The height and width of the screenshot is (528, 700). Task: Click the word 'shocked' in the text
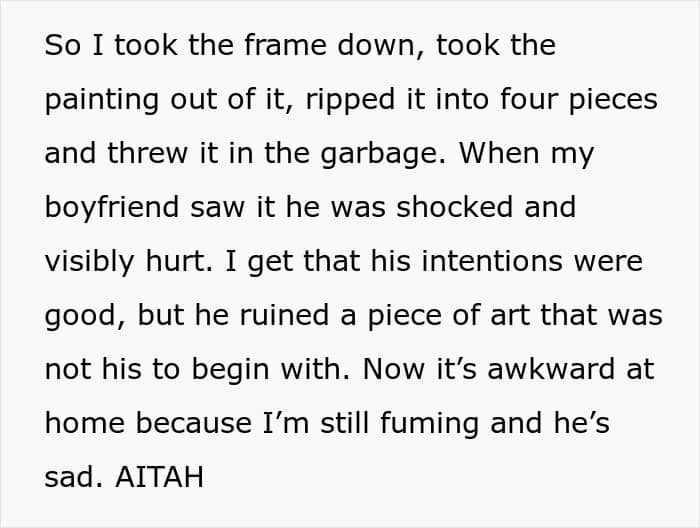coord(454,207)
